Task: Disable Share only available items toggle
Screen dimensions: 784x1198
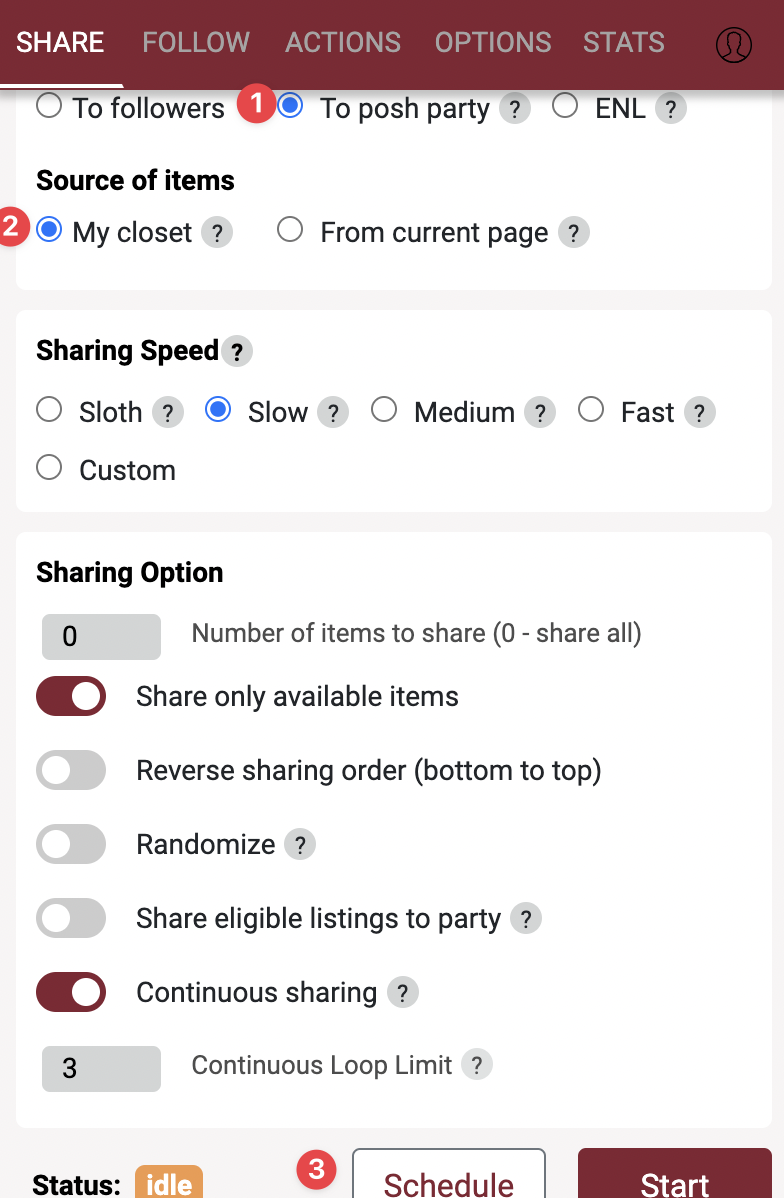Action: coord(71,697)
